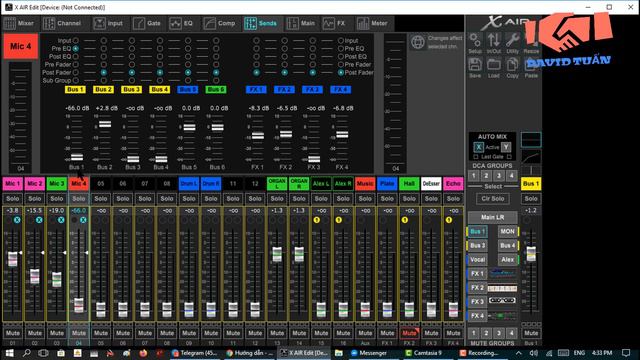Viewport: 640px width, 360px height.
Task: Click the globe icon beside Changes affect
Action: pos(418,42)
